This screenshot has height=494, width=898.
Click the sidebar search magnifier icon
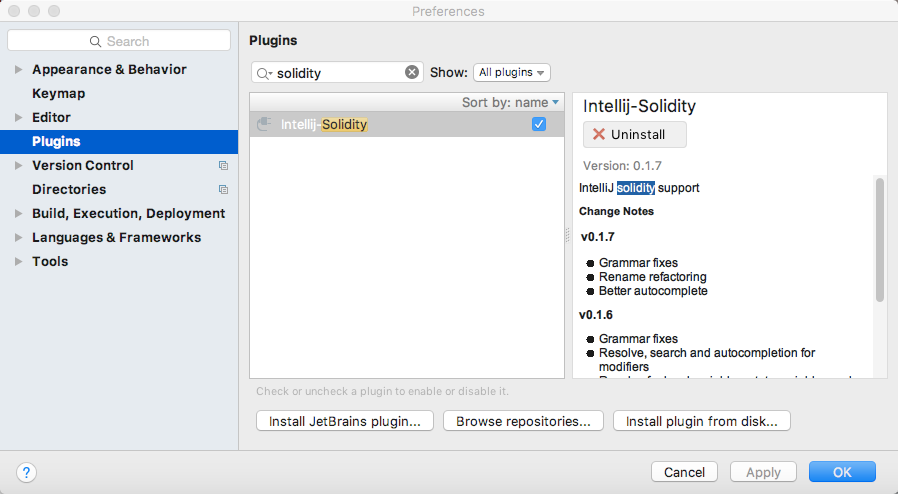click(x=95, y=41)
